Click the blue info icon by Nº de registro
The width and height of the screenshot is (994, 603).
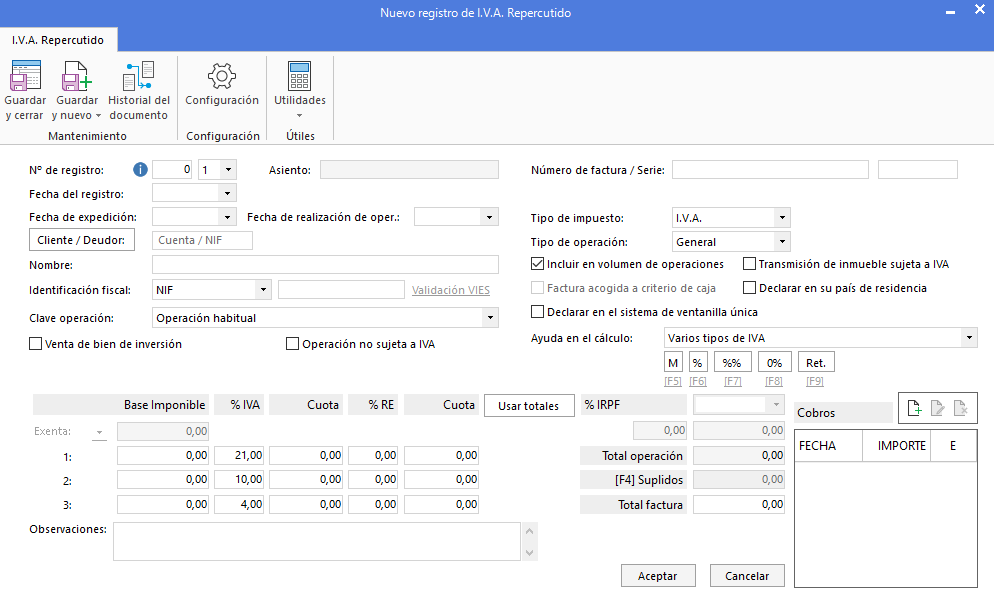[x=140, y=170]
